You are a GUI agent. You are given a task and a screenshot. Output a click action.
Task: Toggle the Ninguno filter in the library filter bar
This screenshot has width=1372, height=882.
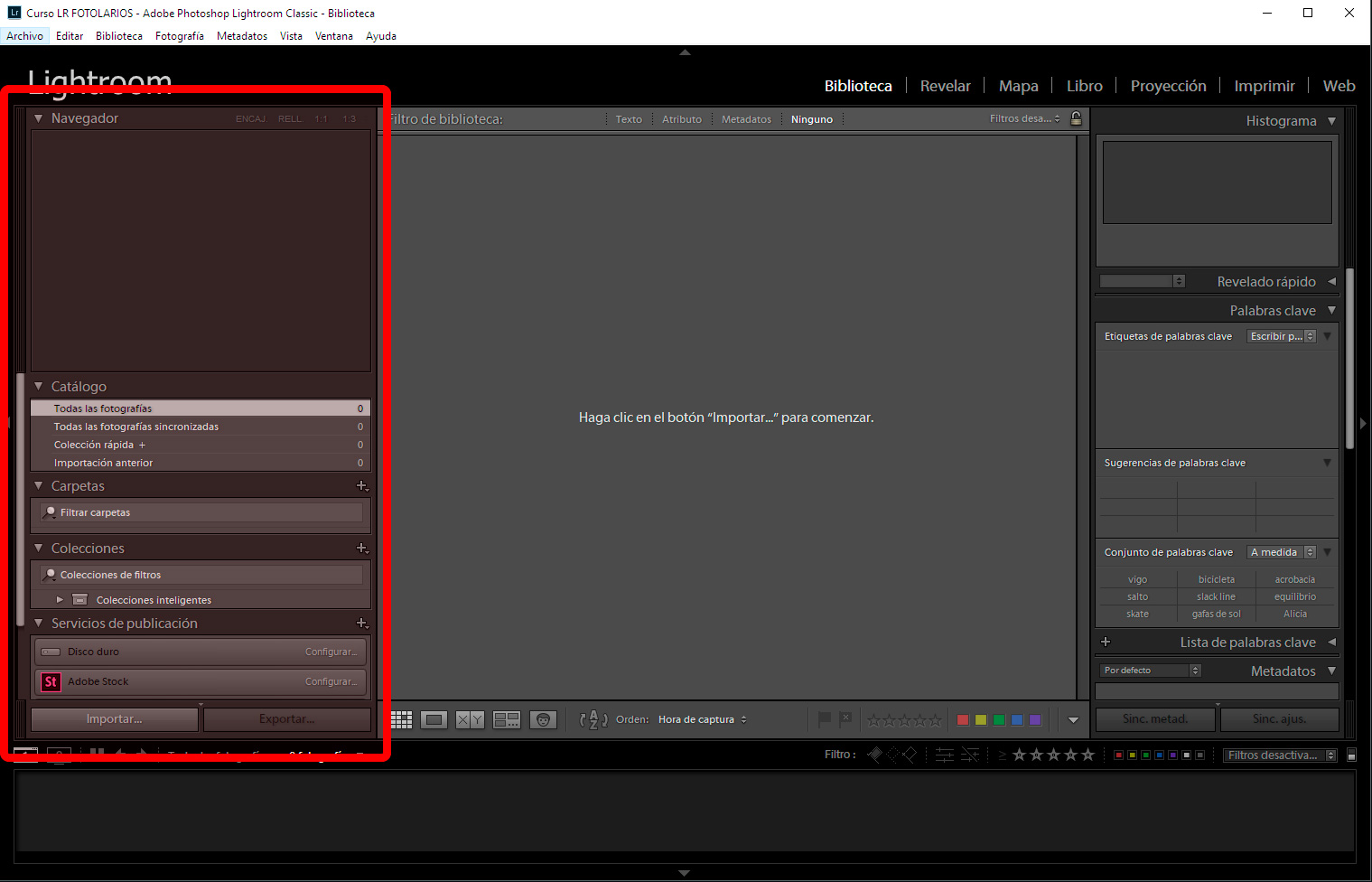(810, 118)
